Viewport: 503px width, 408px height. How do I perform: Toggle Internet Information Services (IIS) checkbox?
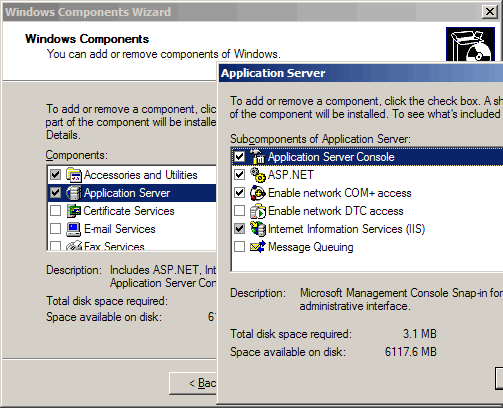coord(239,228)
